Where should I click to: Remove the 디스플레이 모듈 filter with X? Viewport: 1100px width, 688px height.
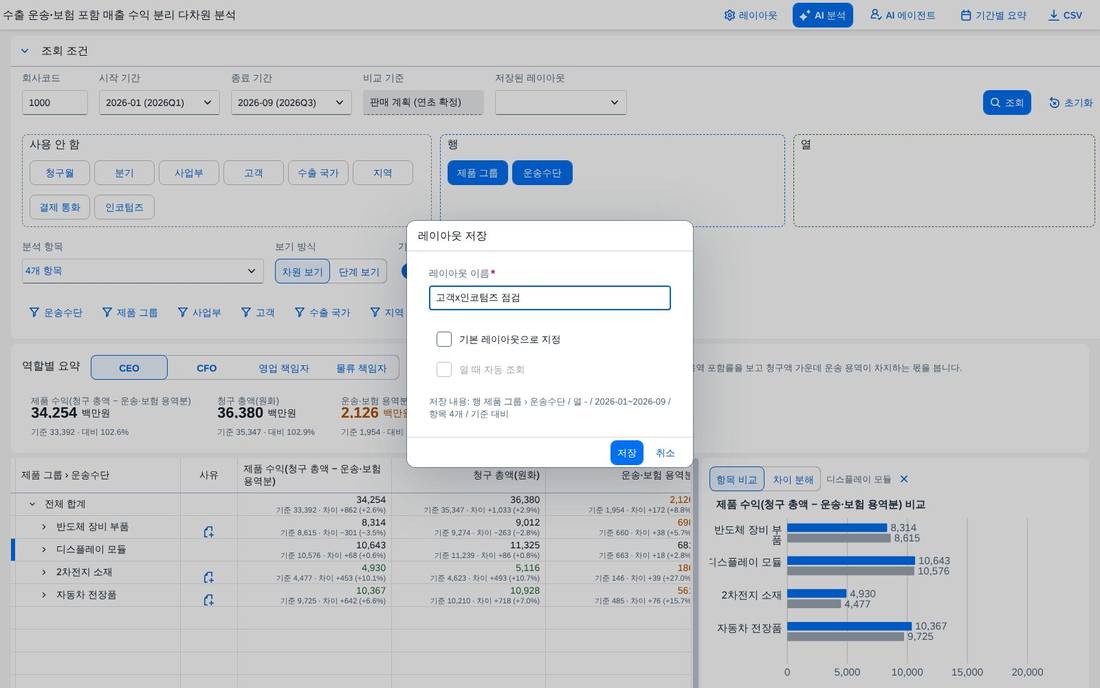(x=904, y=479)
